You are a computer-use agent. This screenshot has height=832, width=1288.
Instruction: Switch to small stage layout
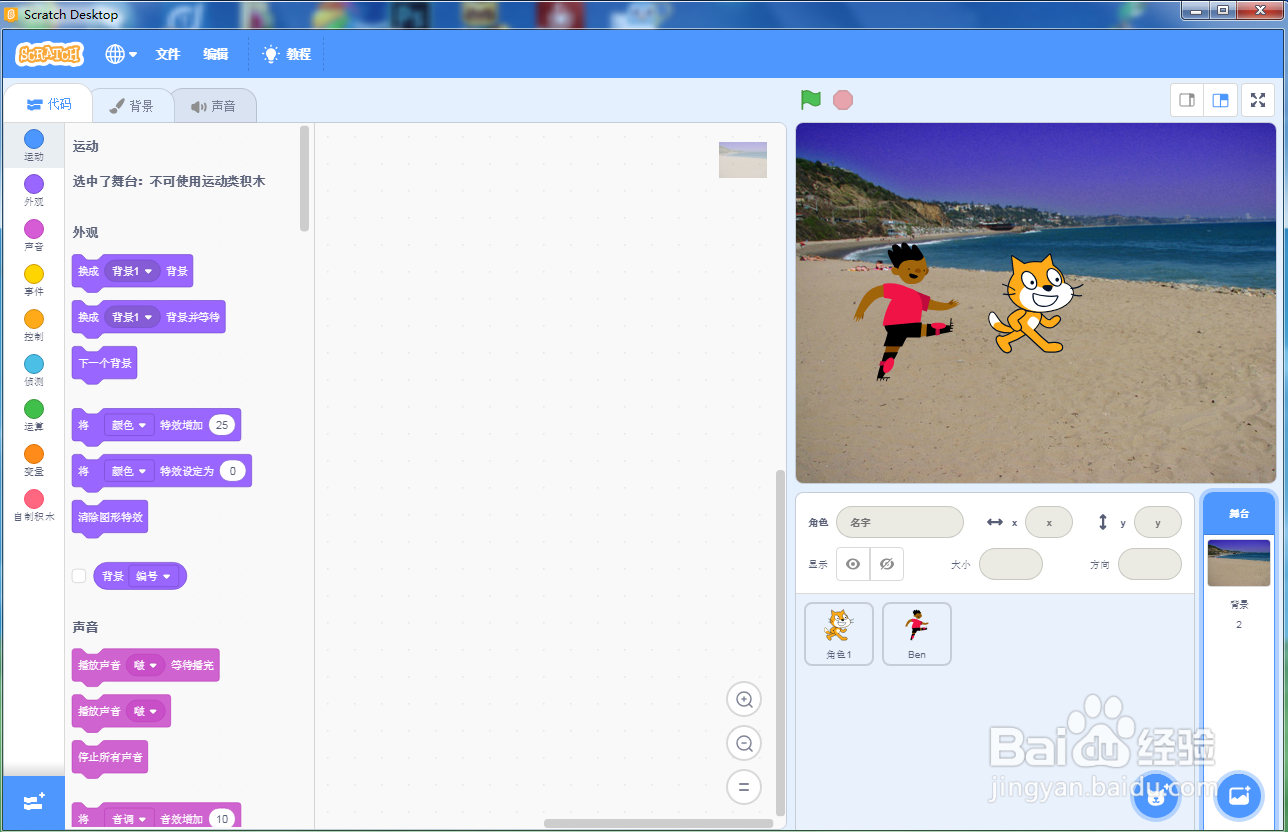pos(1187,100)
